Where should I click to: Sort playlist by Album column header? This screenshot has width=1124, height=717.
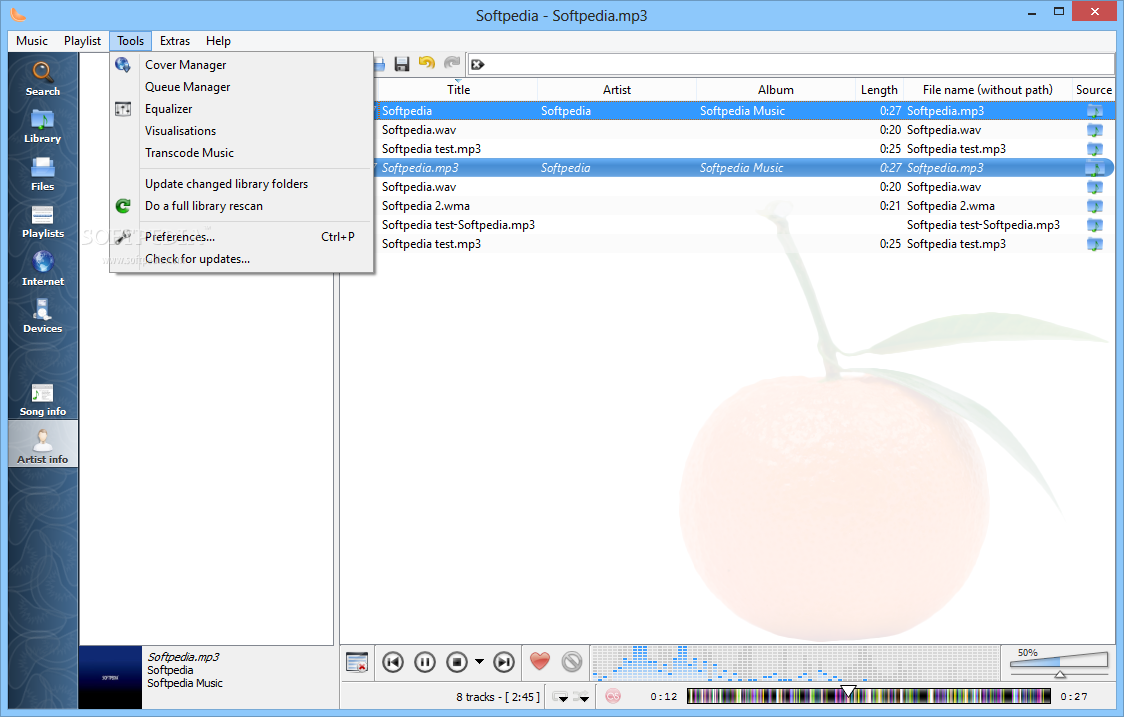pos(776,90)
